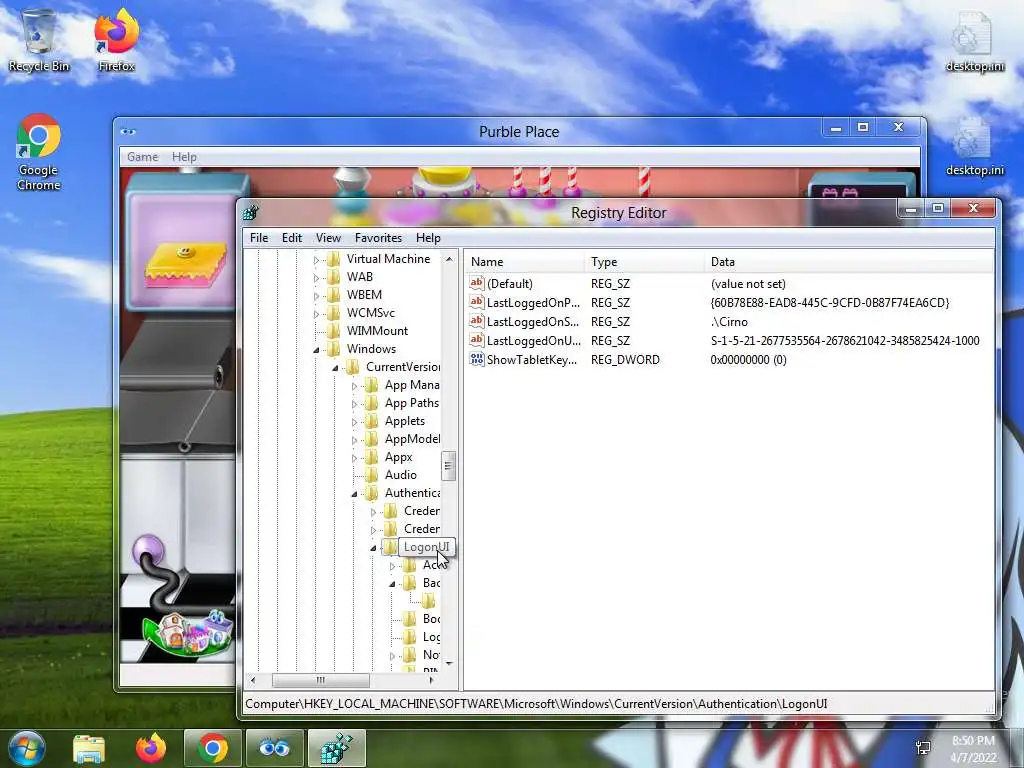This screenshot has width=1024, height=768.
Task: Select the WCMSvc tree key
Action: tap(370, 313)
